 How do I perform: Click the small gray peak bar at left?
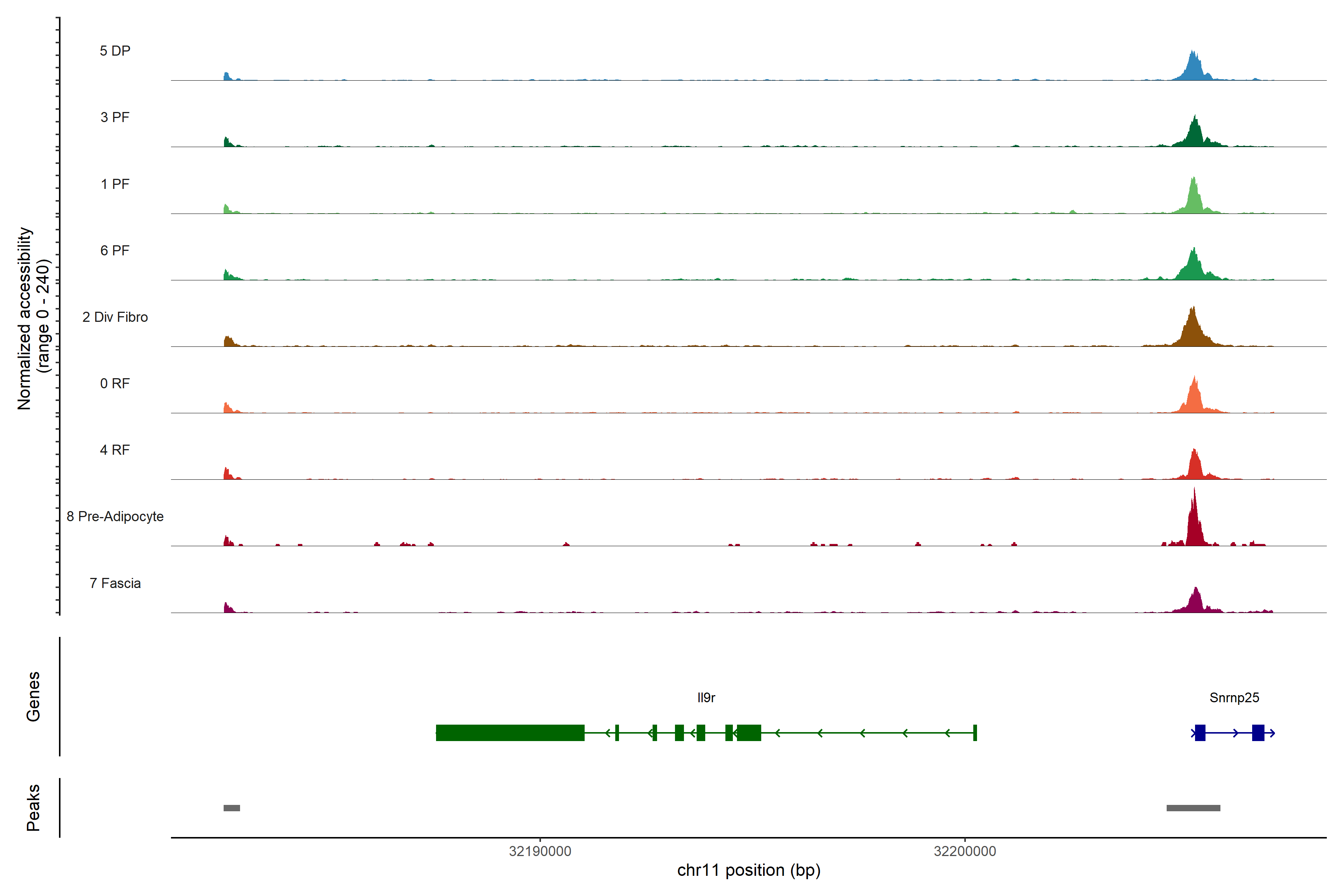tap(231, 808)
